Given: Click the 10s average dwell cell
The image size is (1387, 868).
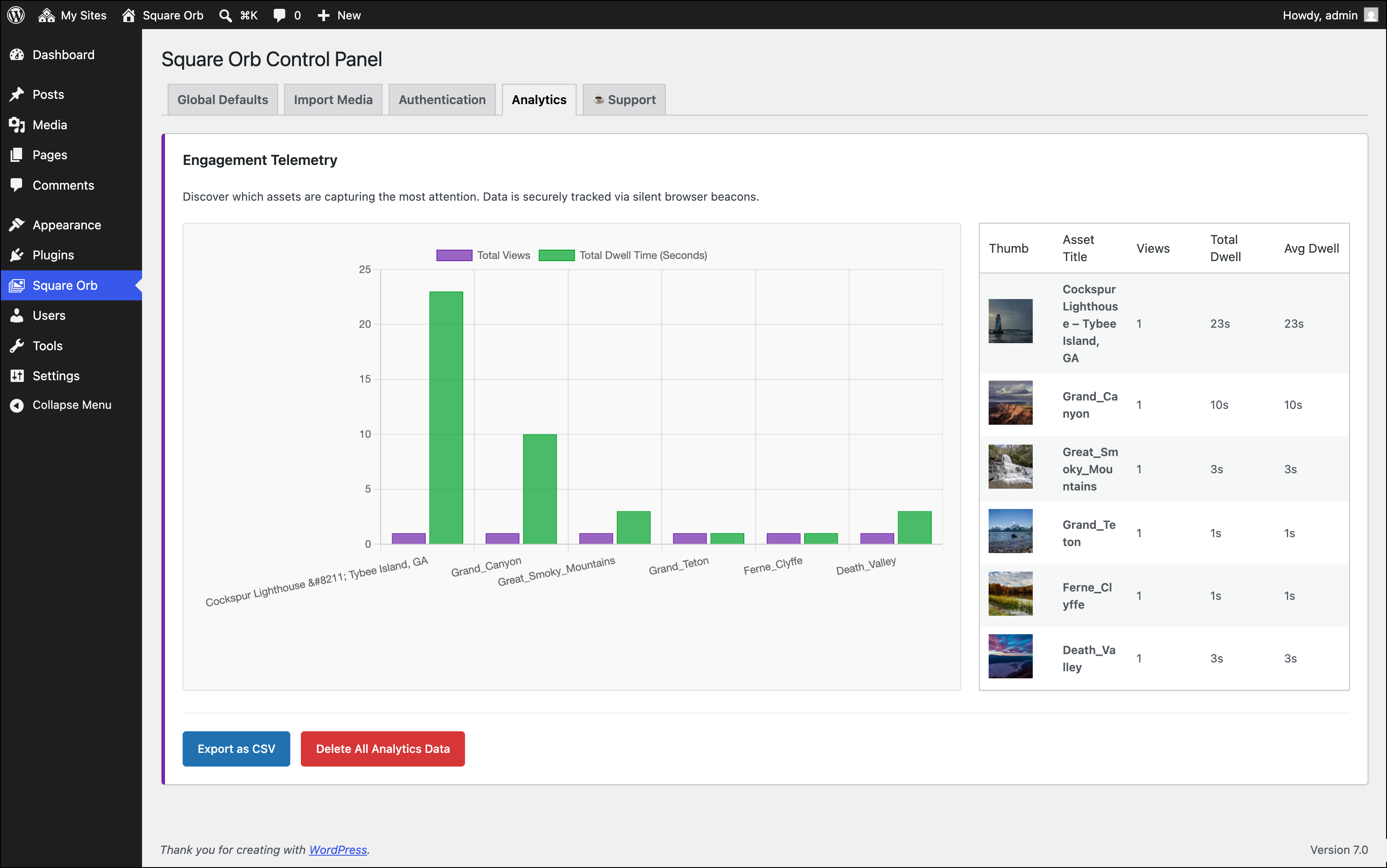Looking at the screenshot, I should pos(1293,405).
